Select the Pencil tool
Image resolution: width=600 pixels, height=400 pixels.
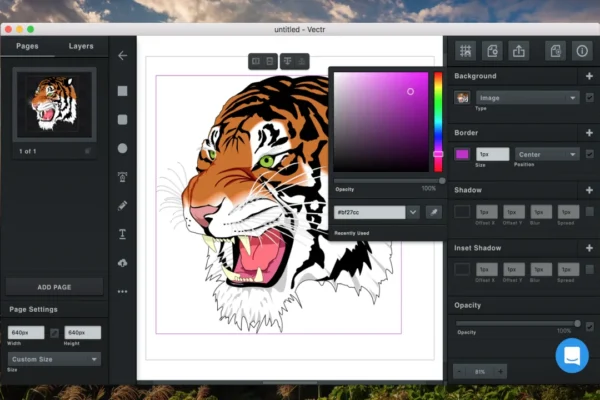[x=122, y=206]
